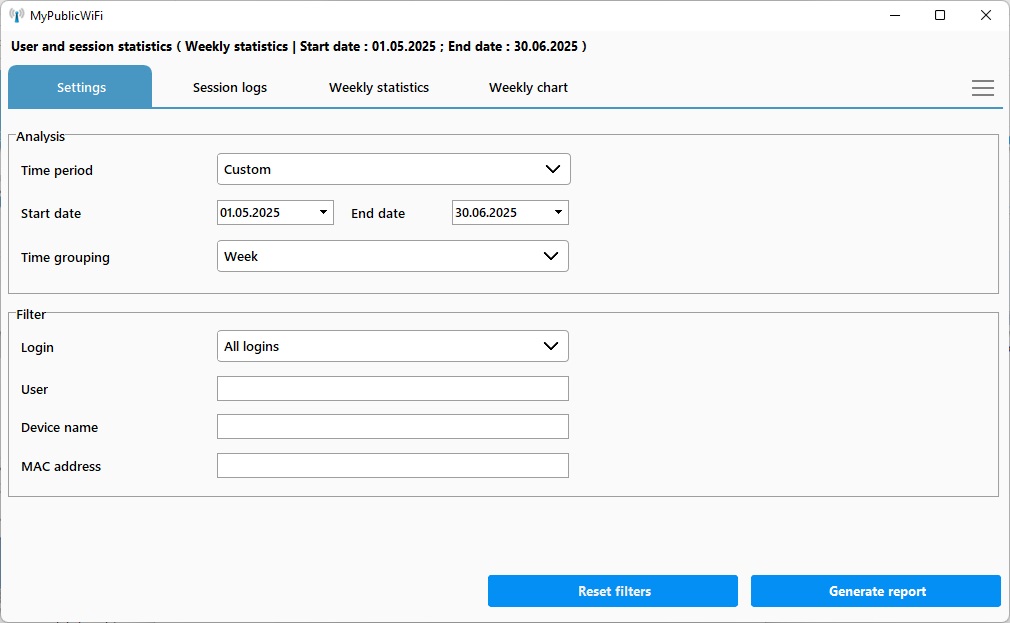
Task: Click the User filter text field
Action: tap(392, 389)
